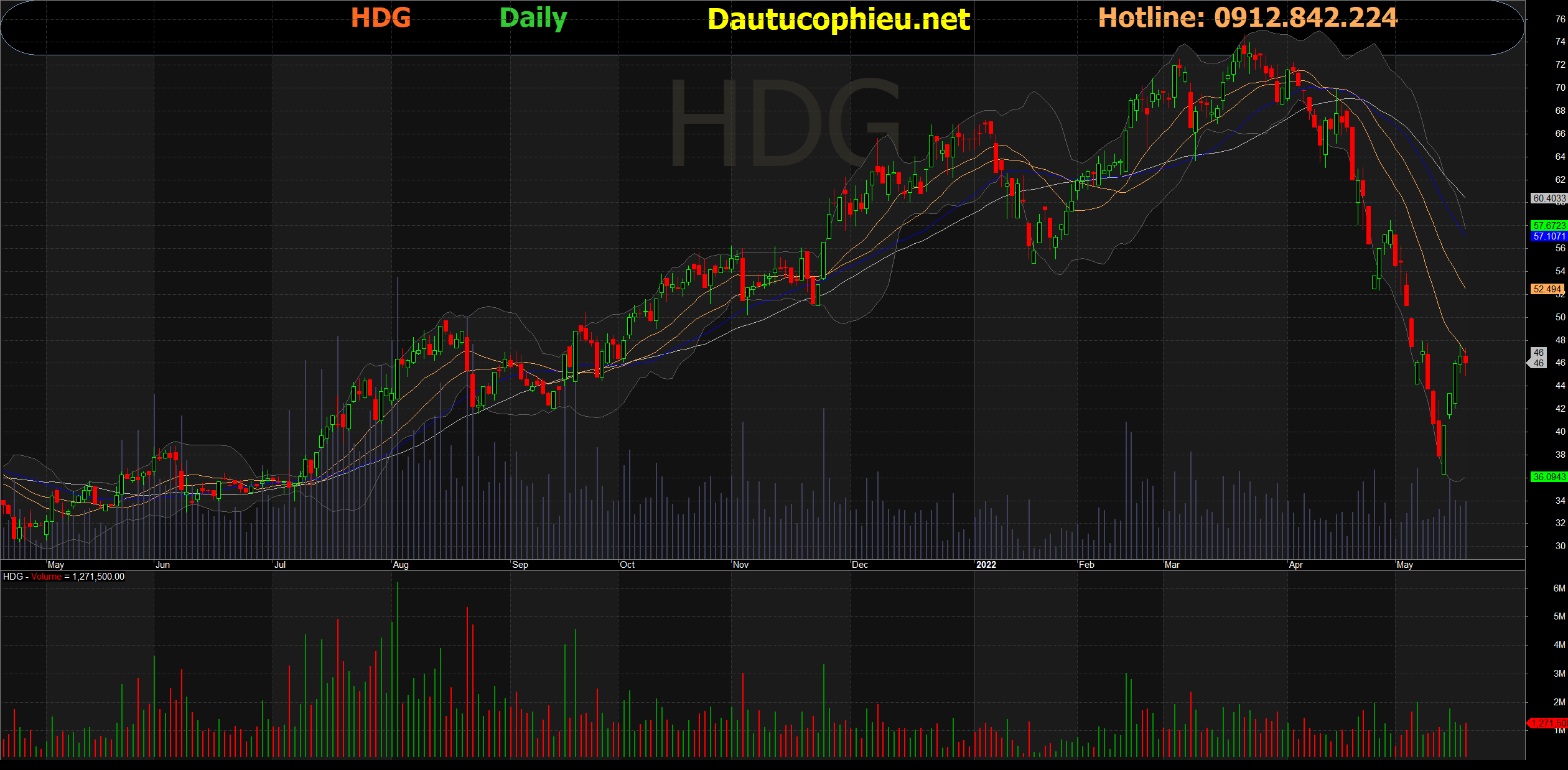
Task: Click the Feb month marker
Action: (x=1086, y=565)
